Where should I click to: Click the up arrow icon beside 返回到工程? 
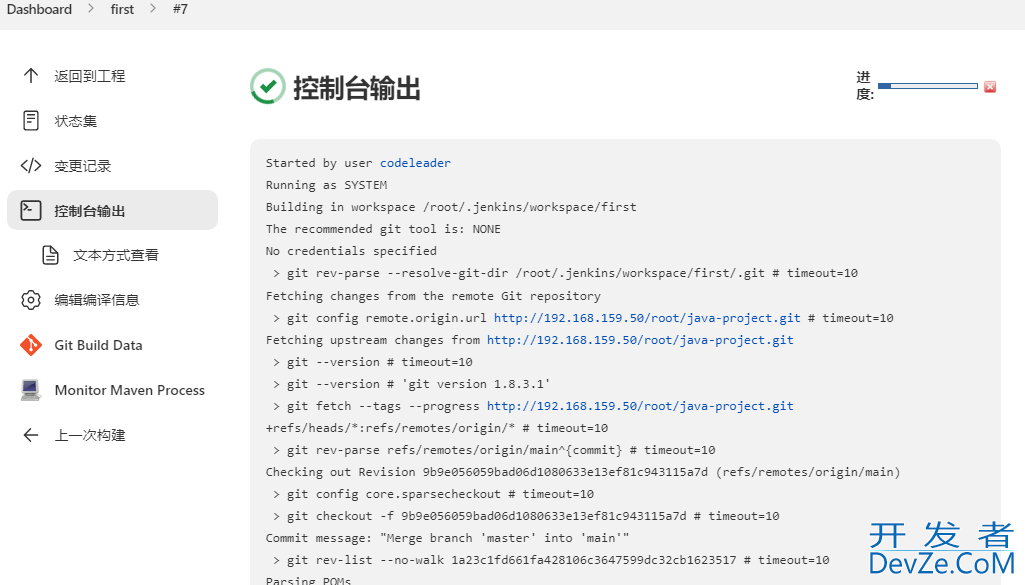pos(31,76)
